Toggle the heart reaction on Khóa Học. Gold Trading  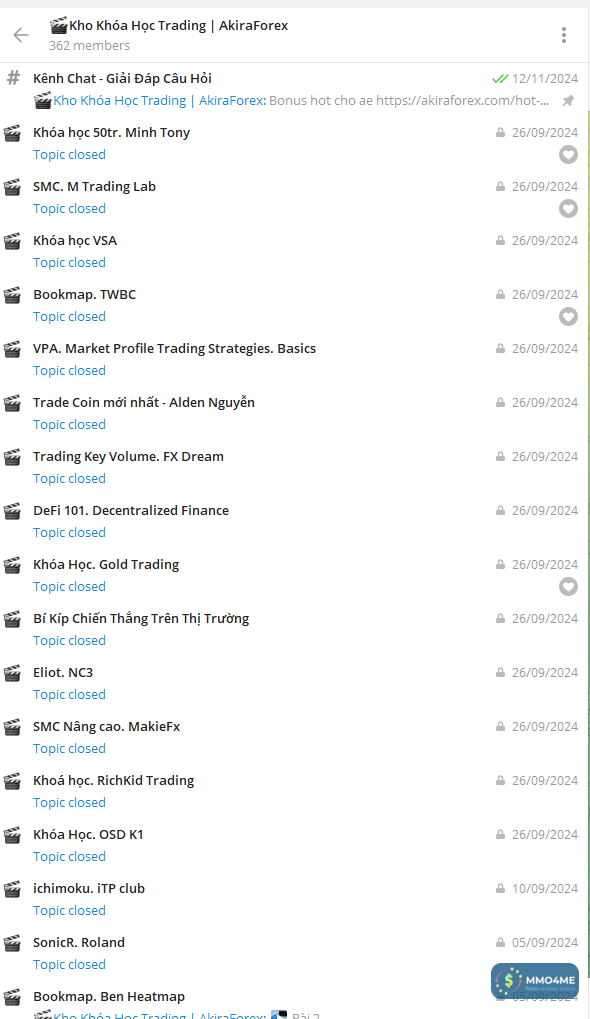568,587
